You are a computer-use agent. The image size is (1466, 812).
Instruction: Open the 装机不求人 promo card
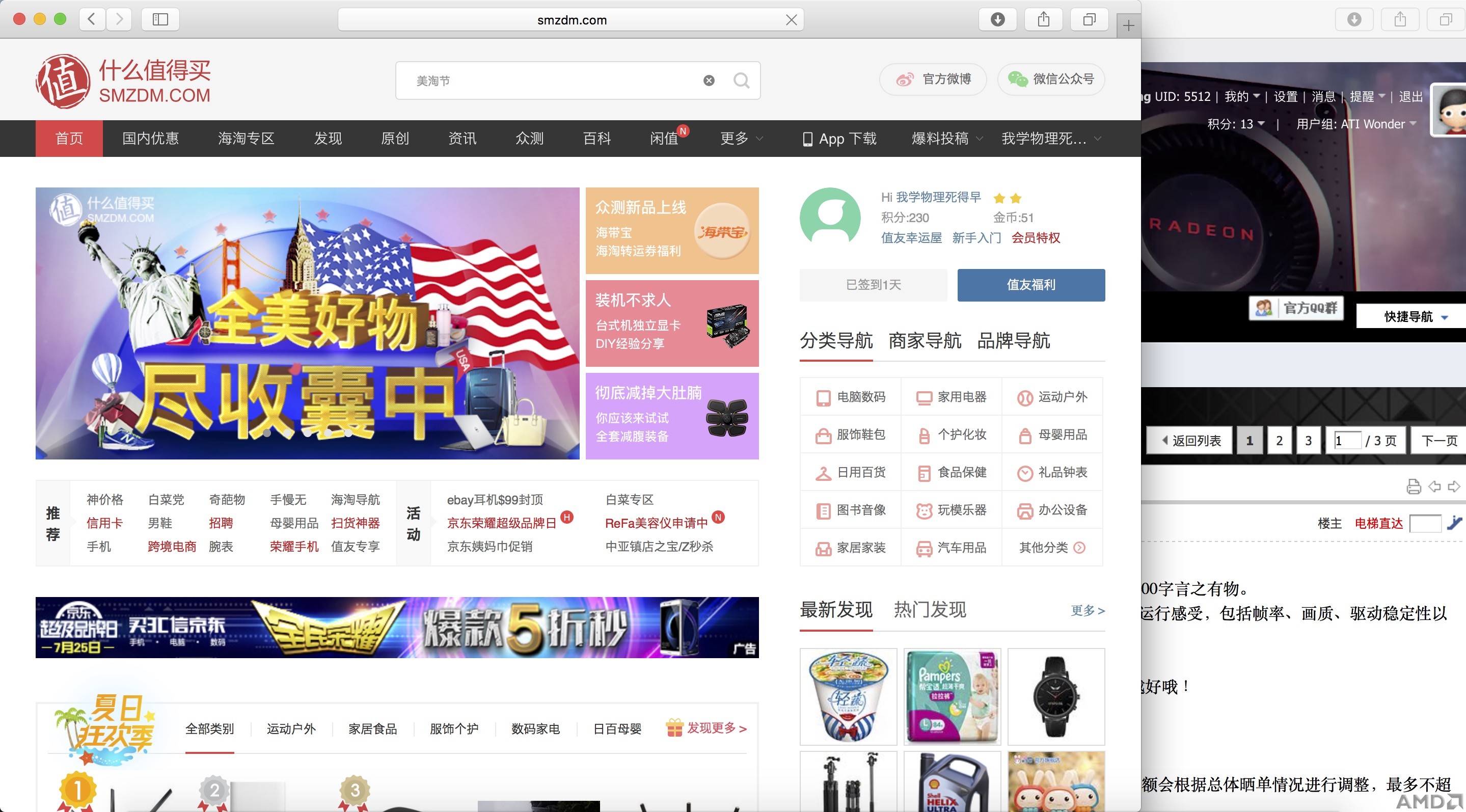[672, 323]
